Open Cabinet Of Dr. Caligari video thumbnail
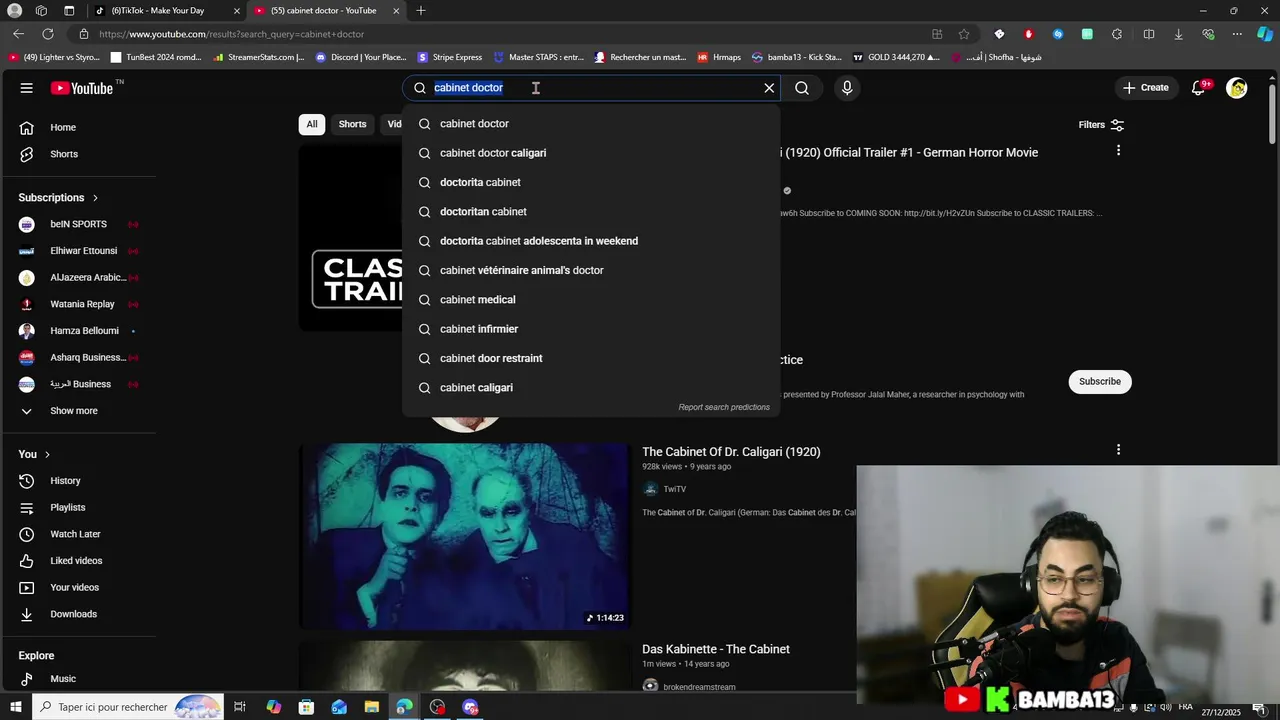 coord(465,536)
